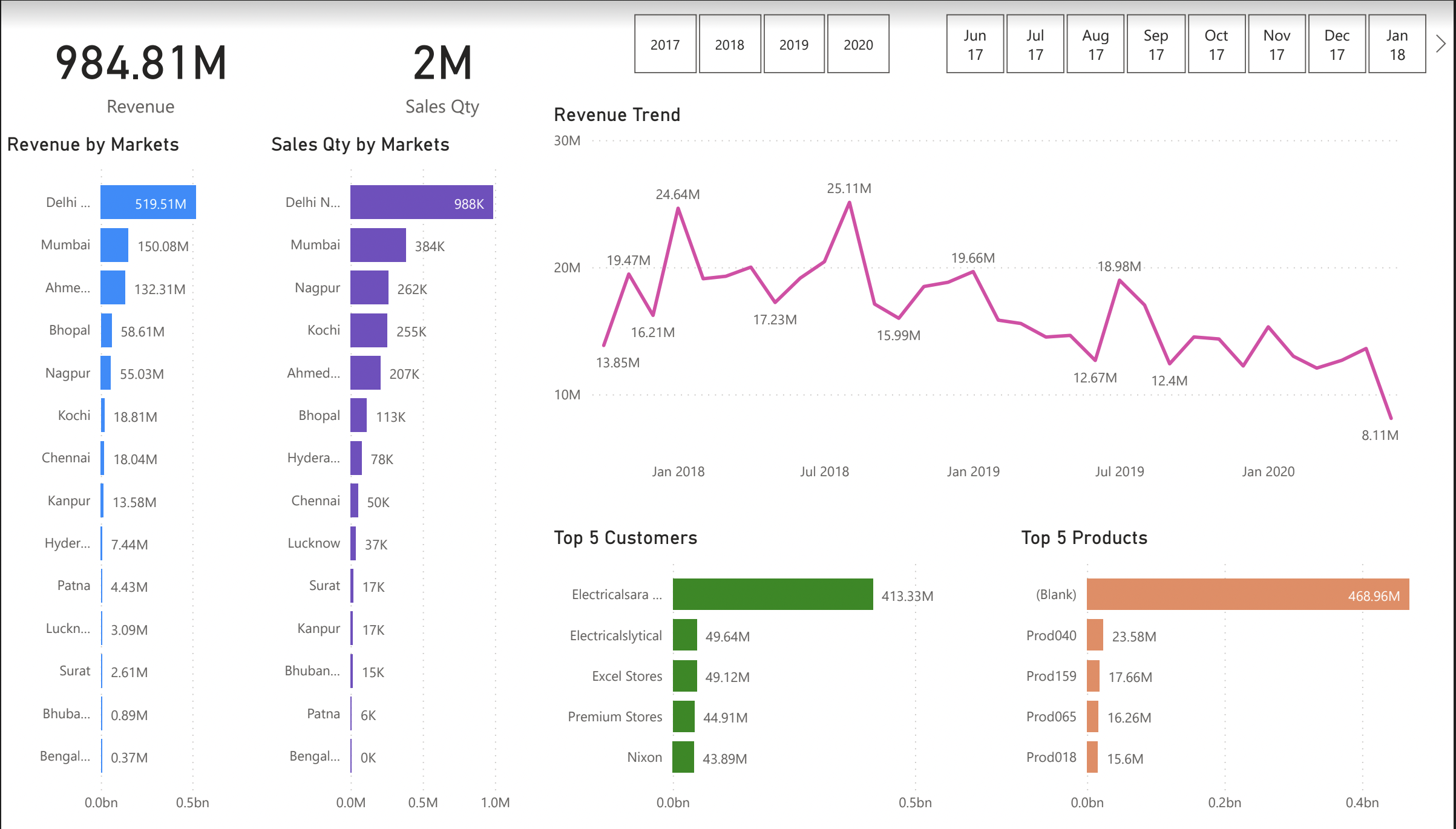This screenshot has width=1456, height=829.
Task: Click the Jan 18 month tile
Action: click(1397, 44)
